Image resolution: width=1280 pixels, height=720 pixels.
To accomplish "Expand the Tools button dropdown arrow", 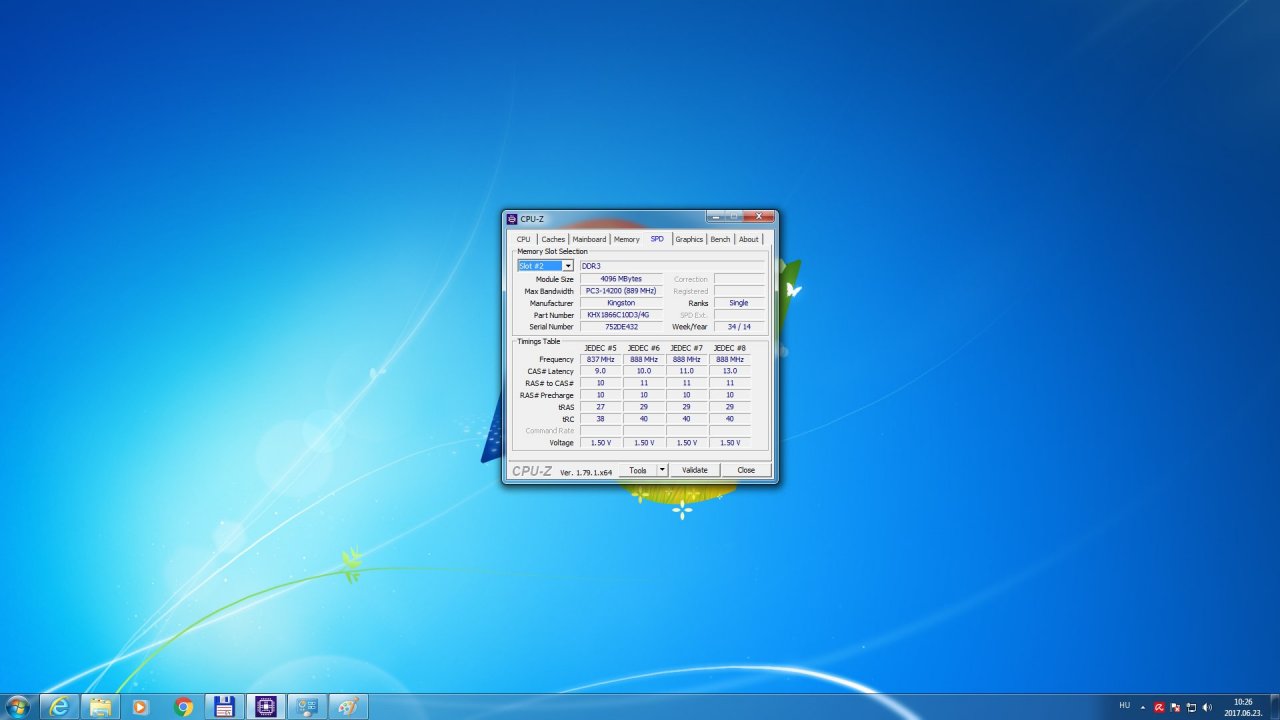I will (662, 470).
